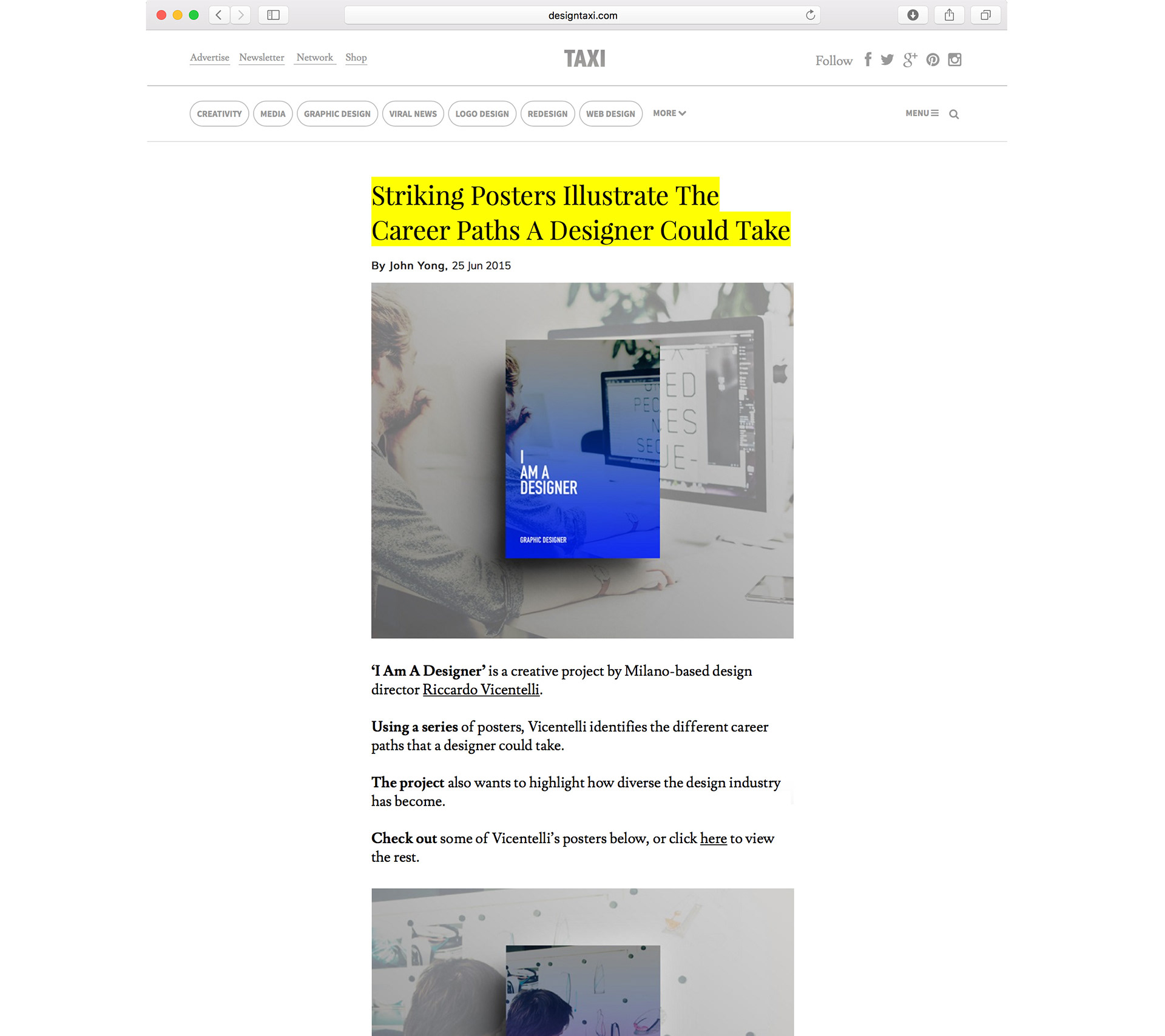Reload the page with refresh icon

coord(810,15)
